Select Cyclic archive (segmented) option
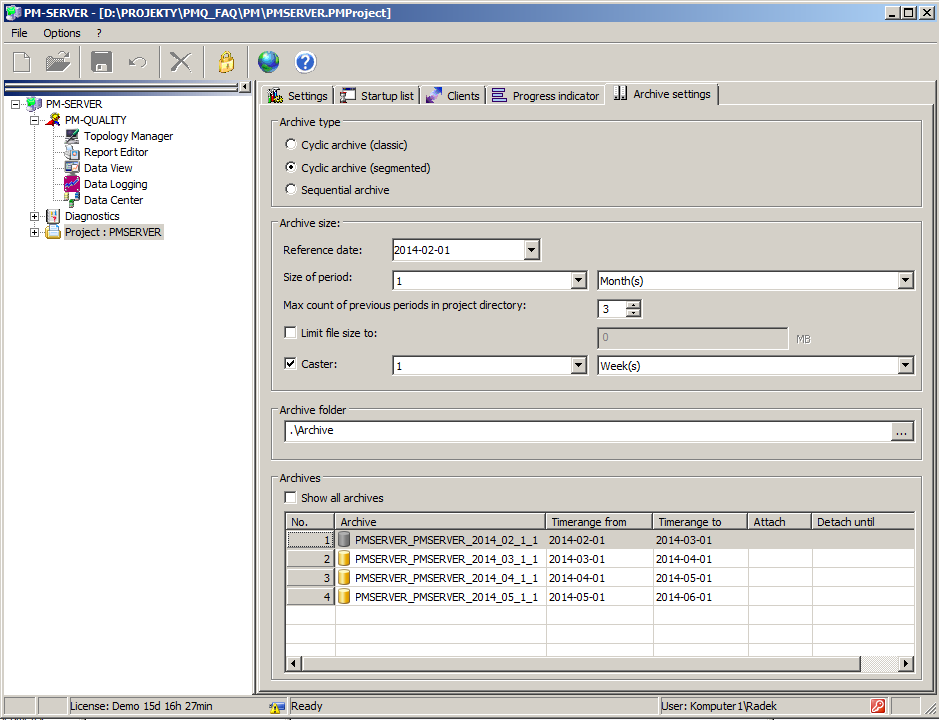The width and height of the screenshot is (939, 720). click(291, 167)
